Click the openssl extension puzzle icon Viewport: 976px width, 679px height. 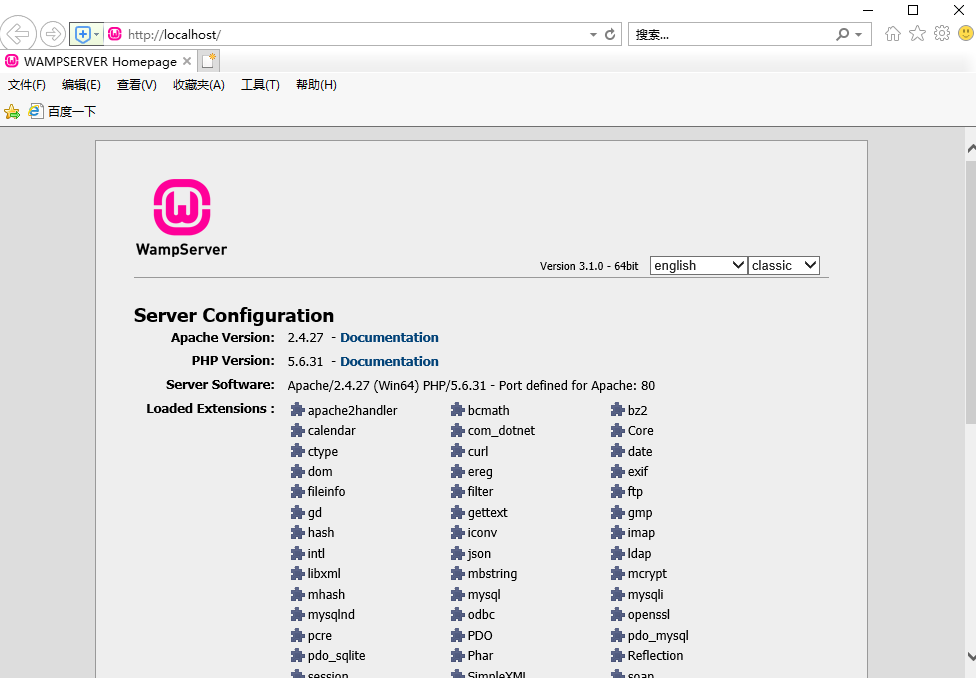tap(617, 615)
